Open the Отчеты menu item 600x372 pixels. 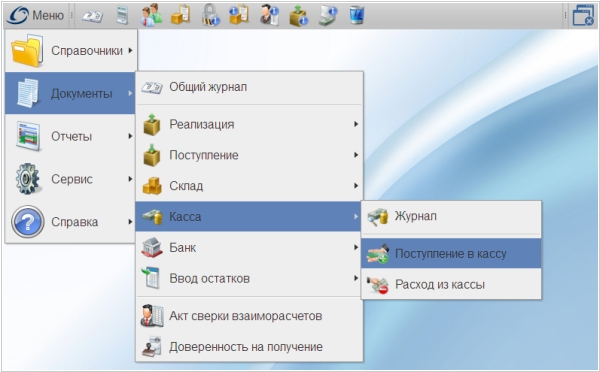pos(71,136)
